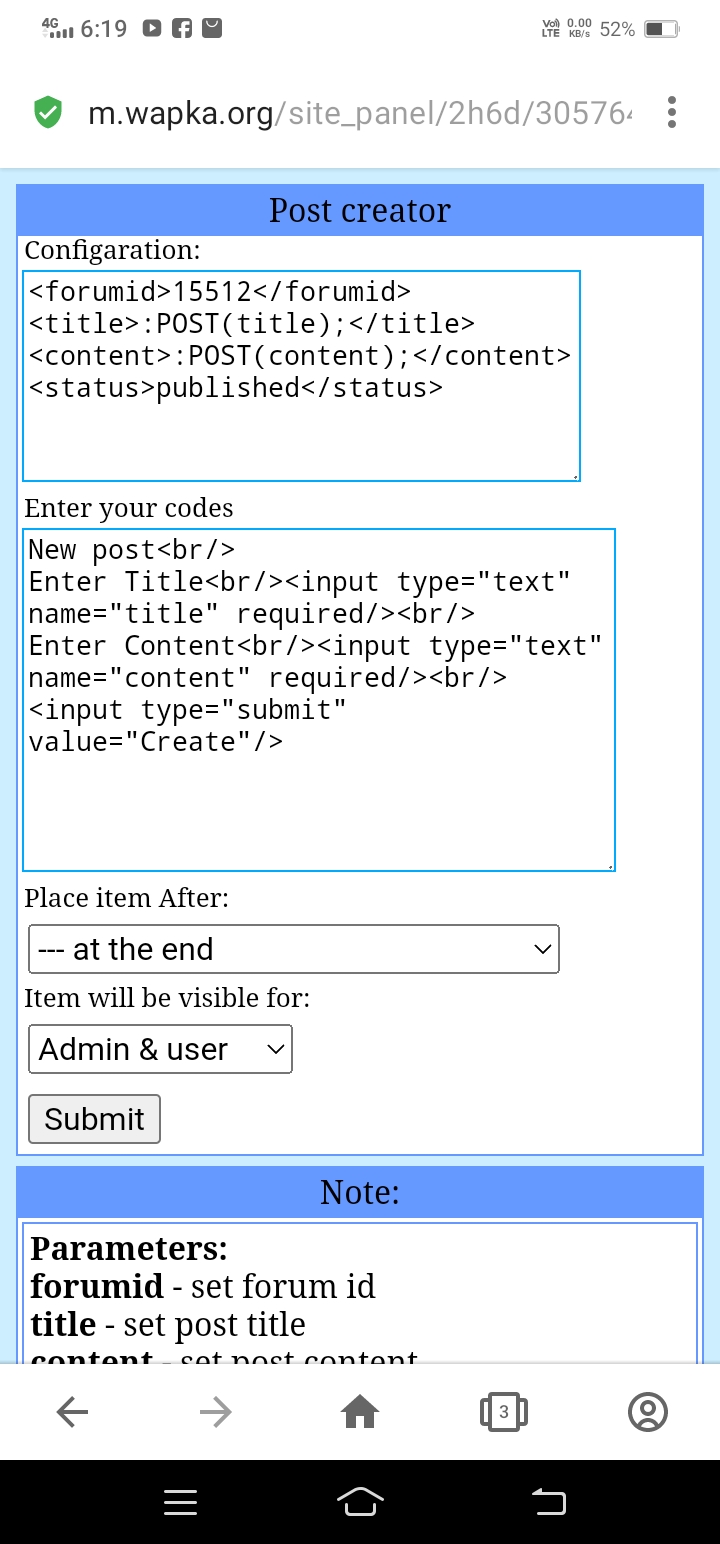
Task: Tap the browser back arrow
Action: [x=72, y=1411]
